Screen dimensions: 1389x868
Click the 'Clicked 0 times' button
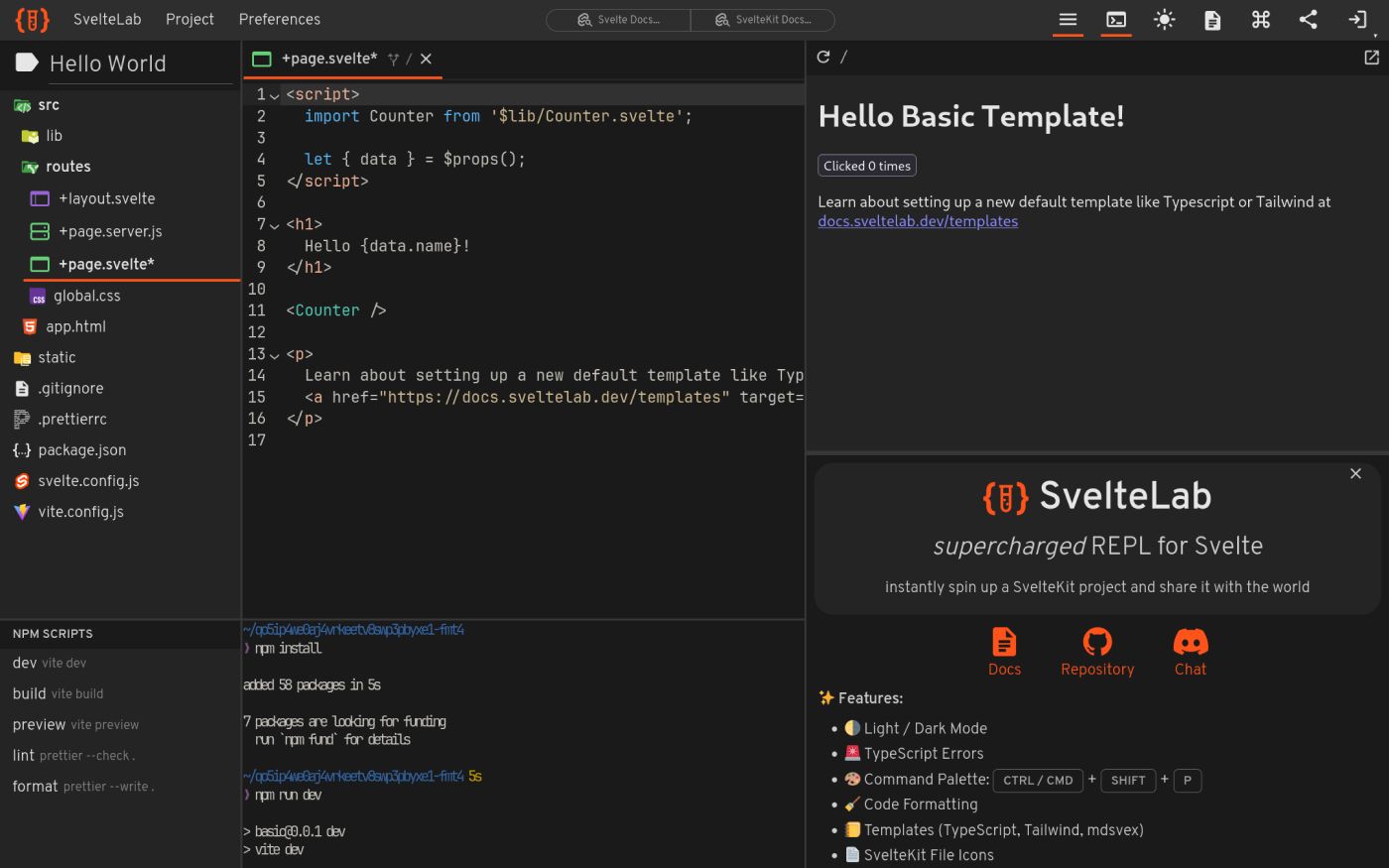tap(867, 166)
